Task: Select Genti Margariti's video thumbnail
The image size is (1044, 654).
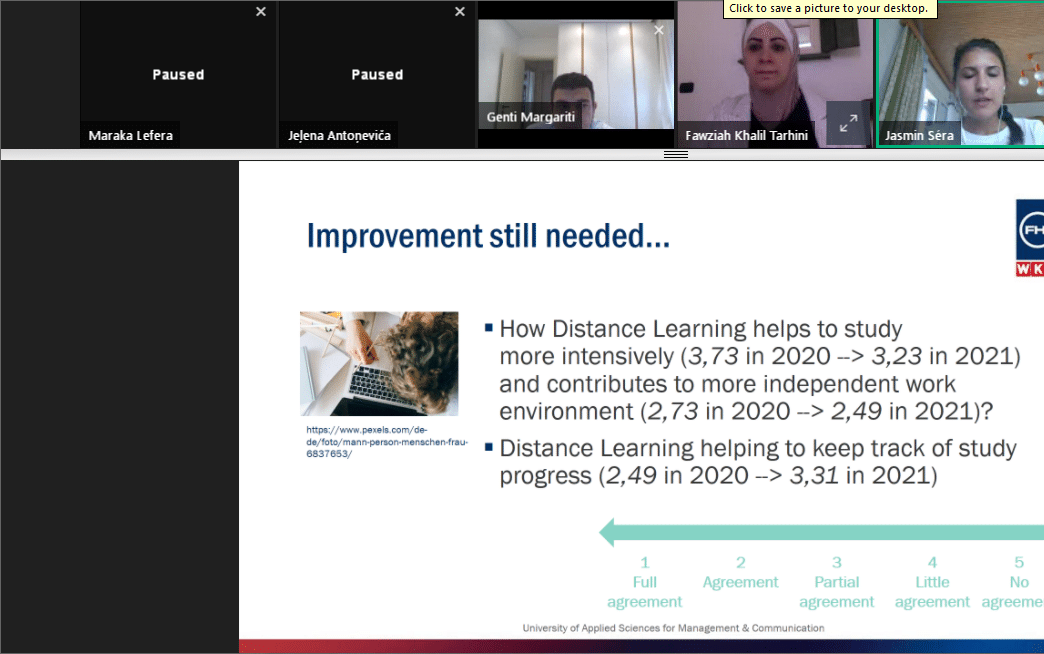Action: 575,75
